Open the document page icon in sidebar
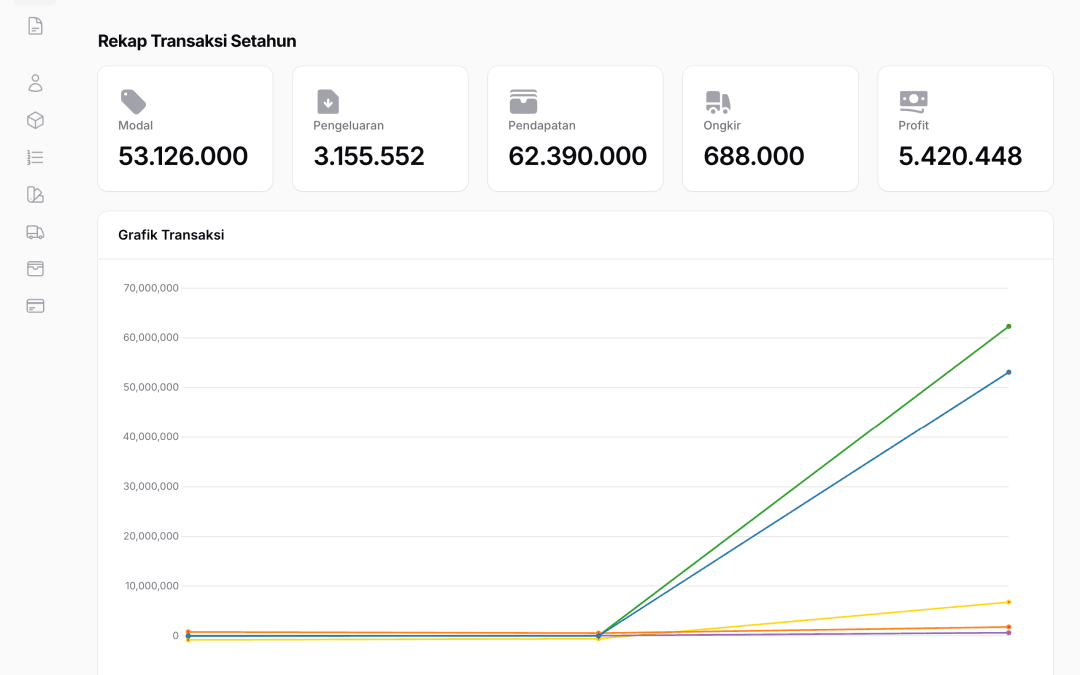This screenshot has height=675, width=1080. (x=35, y=26)
